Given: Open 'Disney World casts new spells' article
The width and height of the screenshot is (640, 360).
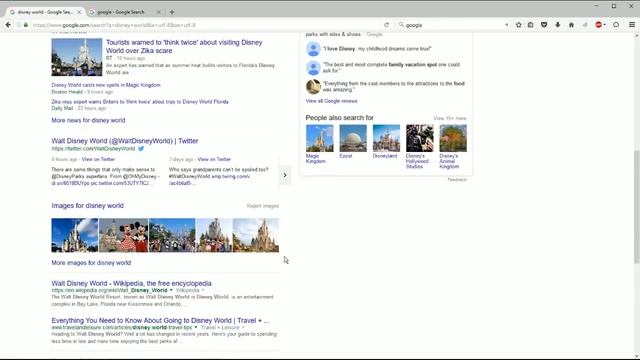Looking at the screenshot, I should point(106,85).
